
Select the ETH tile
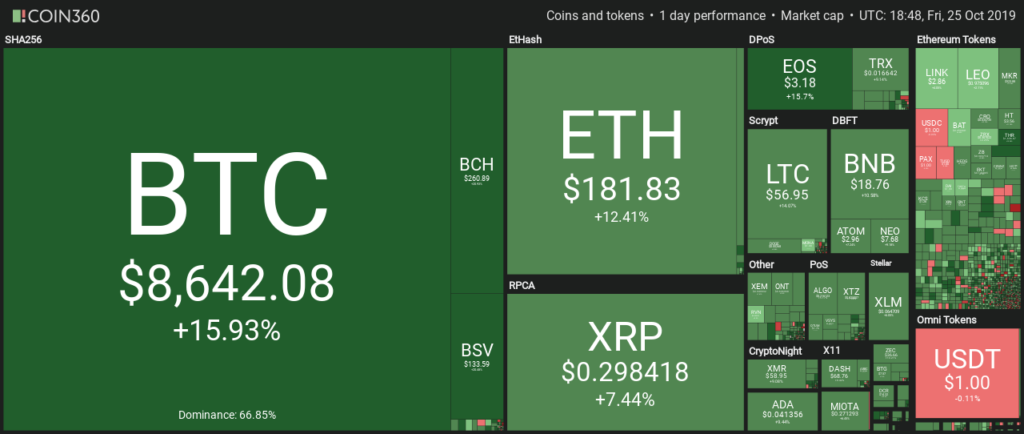(x=621, y=160)
